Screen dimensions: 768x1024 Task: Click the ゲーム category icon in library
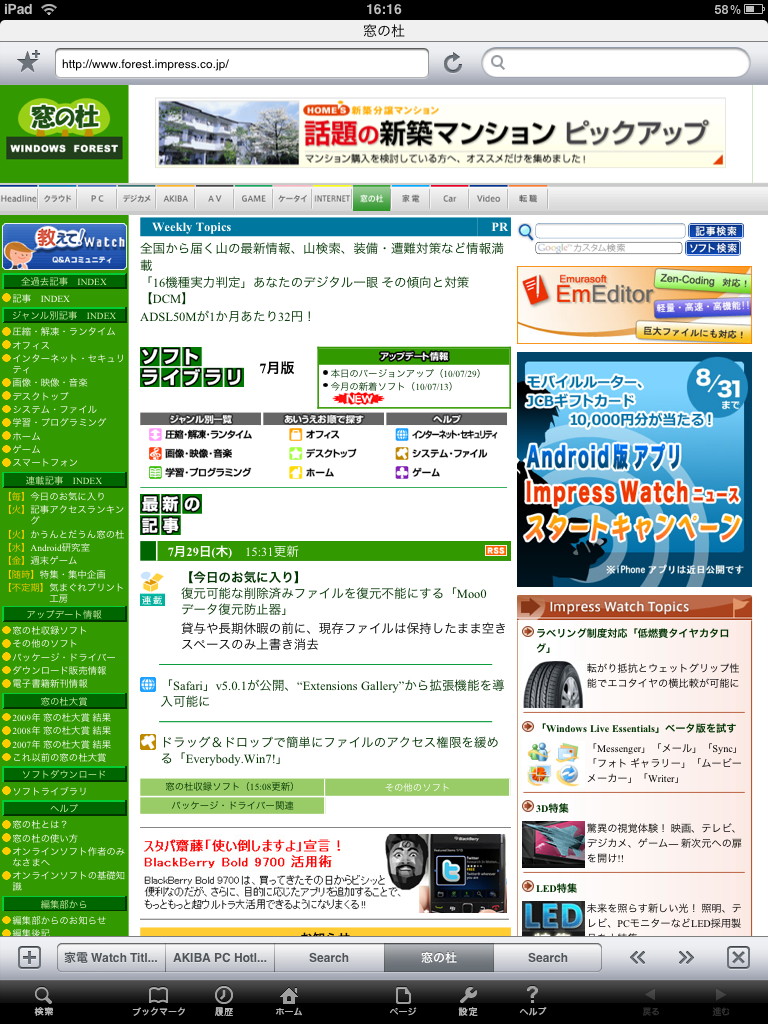402,472
